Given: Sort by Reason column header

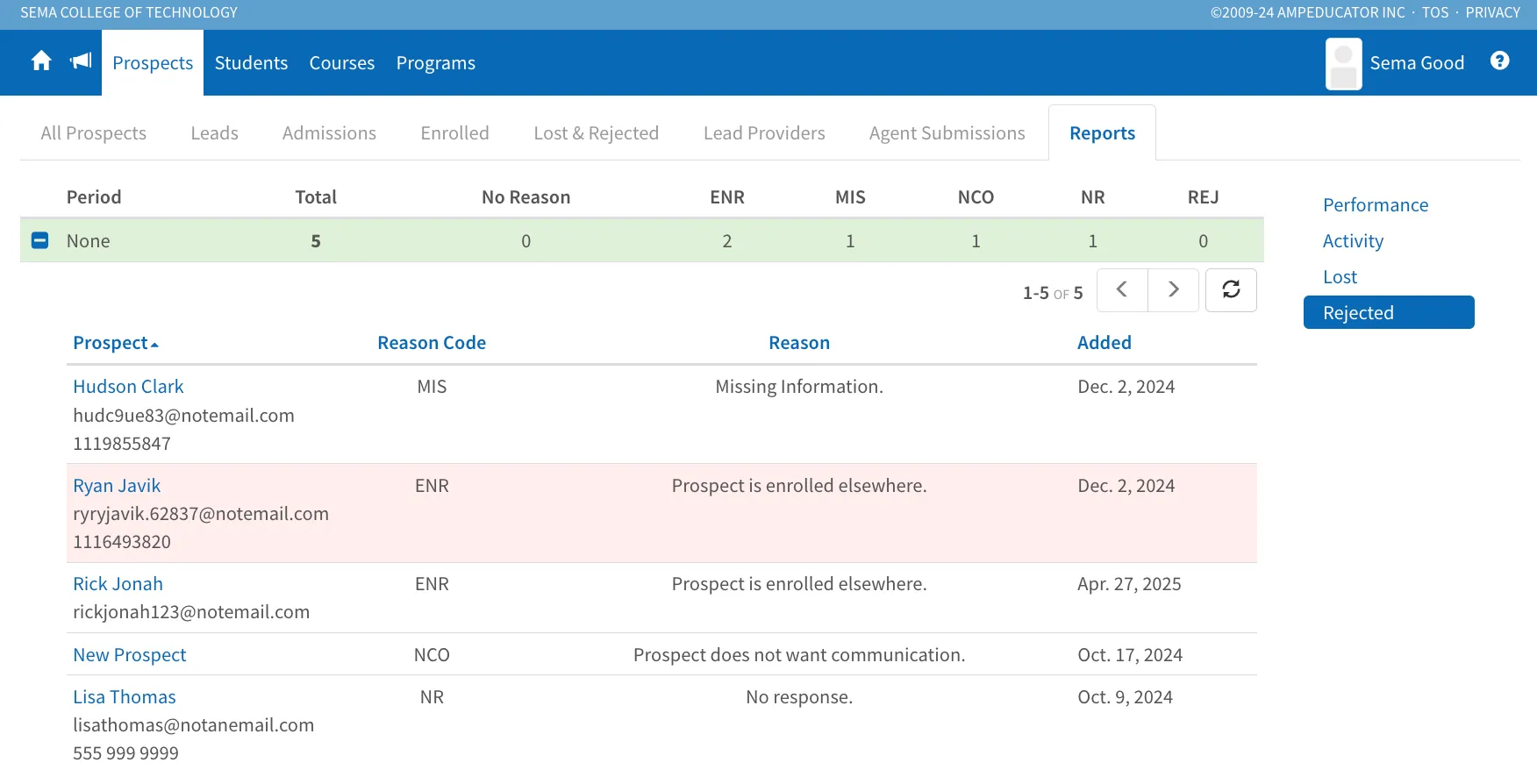Looking at the screenshot, I should click(x=799, y=343).
